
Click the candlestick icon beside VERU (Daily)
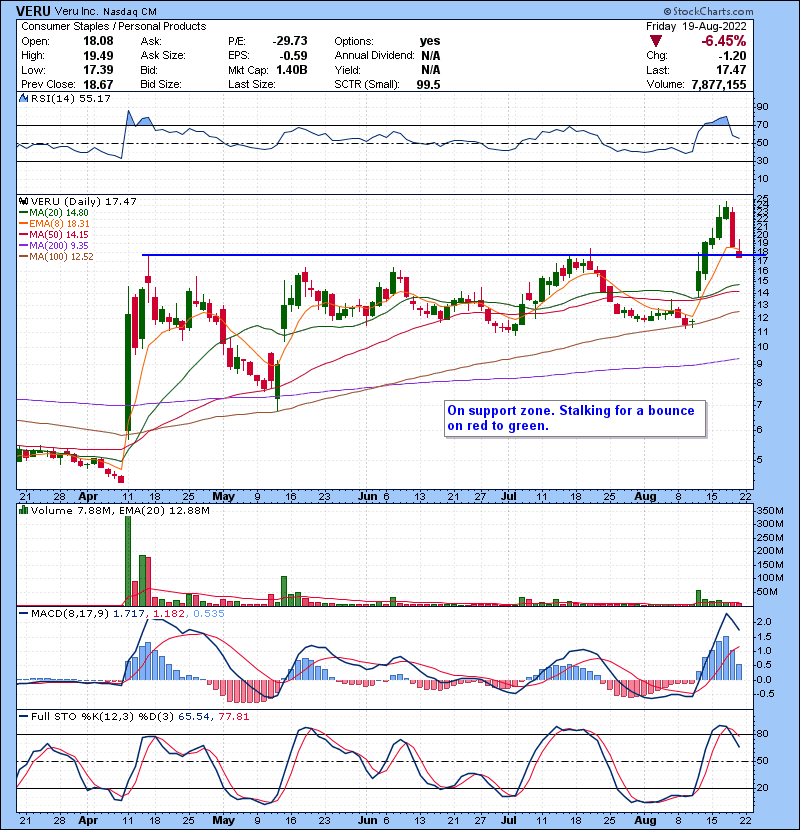point(23,201)
